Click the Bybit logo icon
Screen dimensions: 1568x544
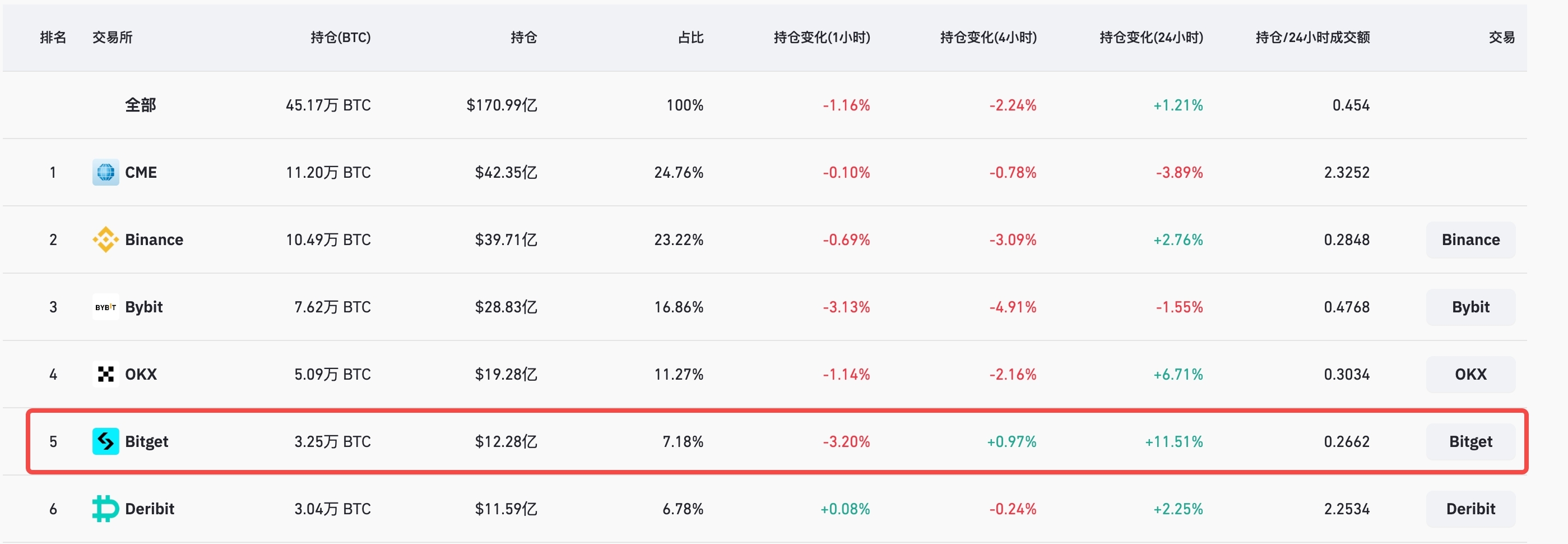(105, 307)
